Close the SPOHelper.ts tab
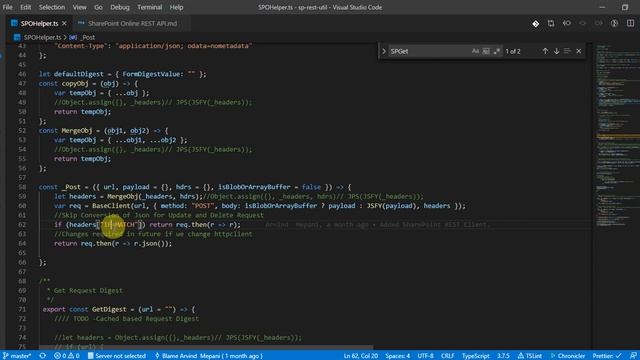The image size is (640, 360). click(64, 24)
